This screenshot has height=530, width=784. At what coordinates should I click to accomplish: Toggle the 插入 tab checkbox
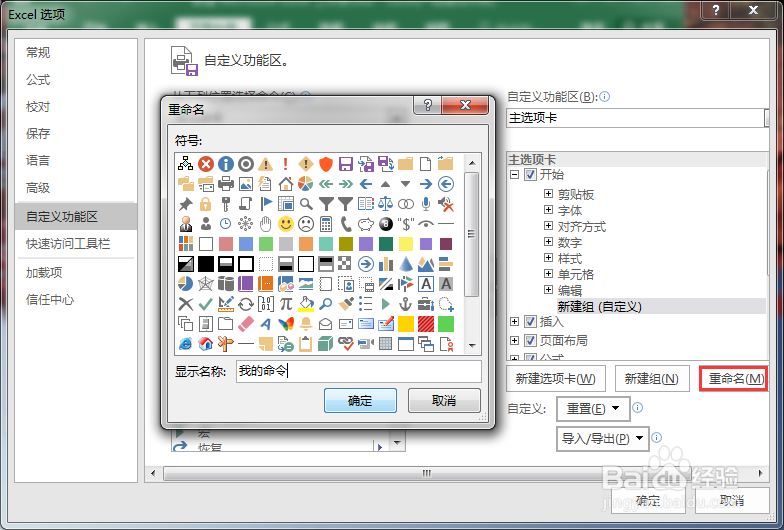tap(530, 322)
